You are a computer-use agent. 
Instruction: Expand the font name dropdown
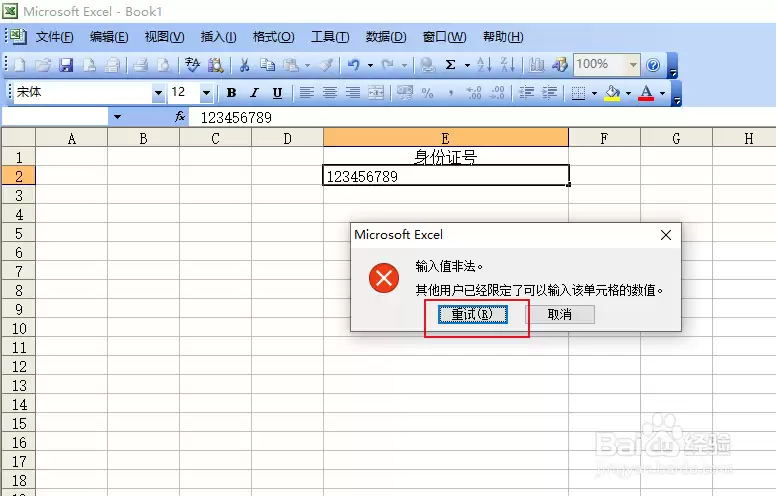coord(158,93)
